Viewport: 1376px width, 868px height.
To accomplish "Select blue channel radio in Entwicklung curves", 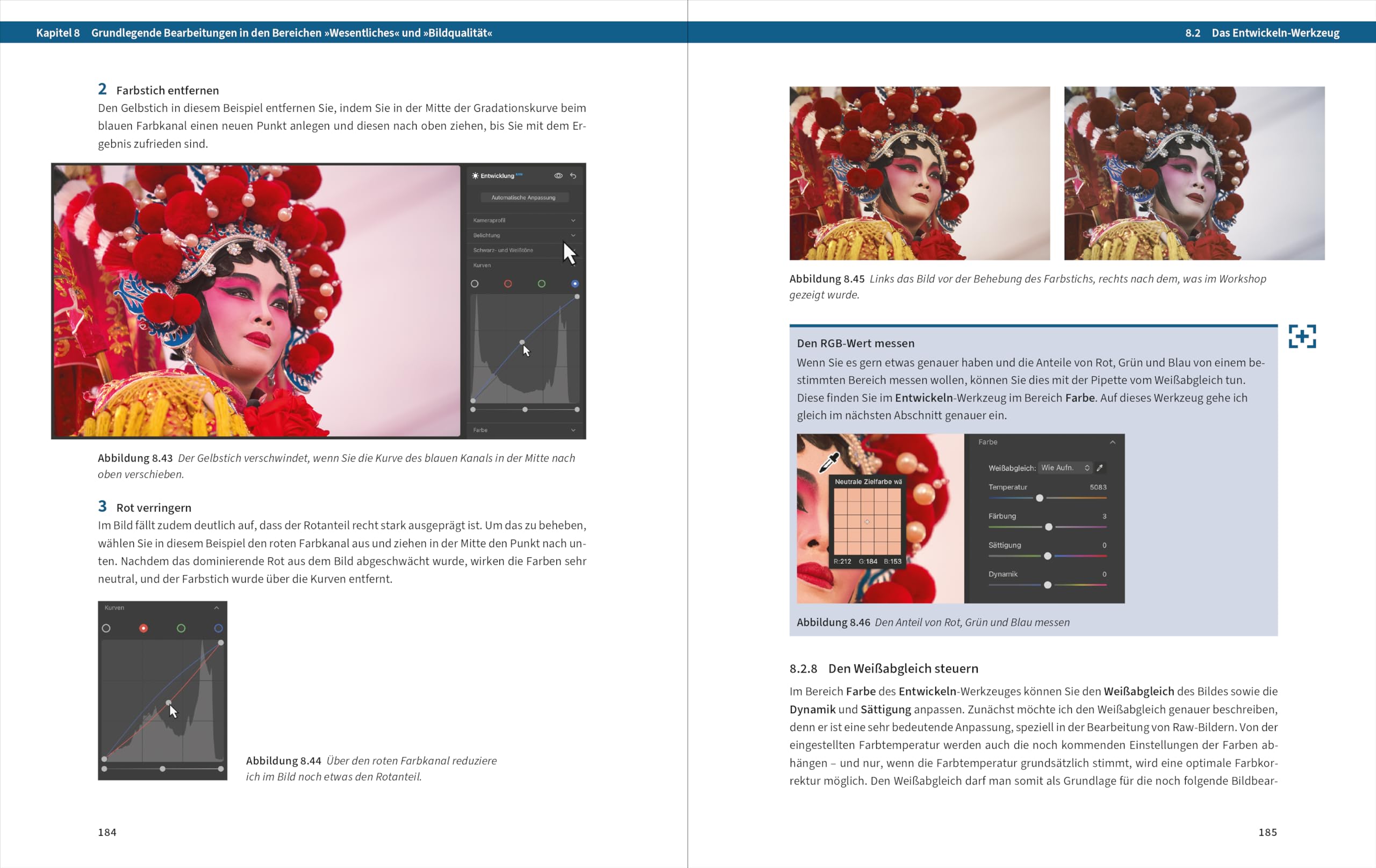I will 575,283.
